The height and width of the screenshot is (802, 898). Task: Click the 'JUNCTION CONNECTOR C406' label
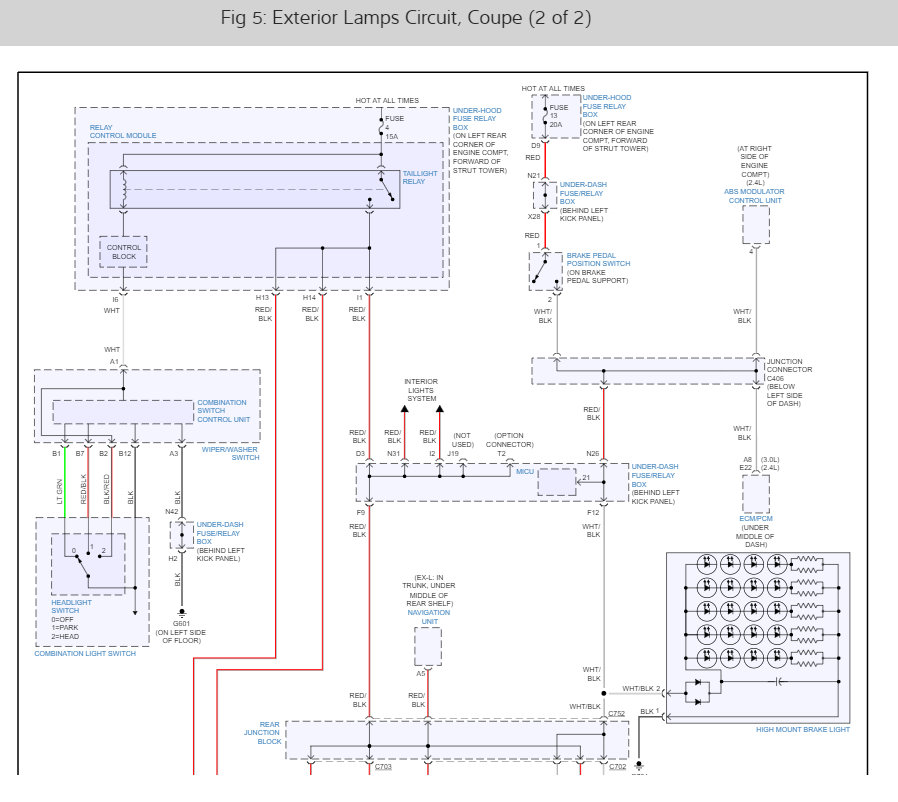[x=789, y=369]
